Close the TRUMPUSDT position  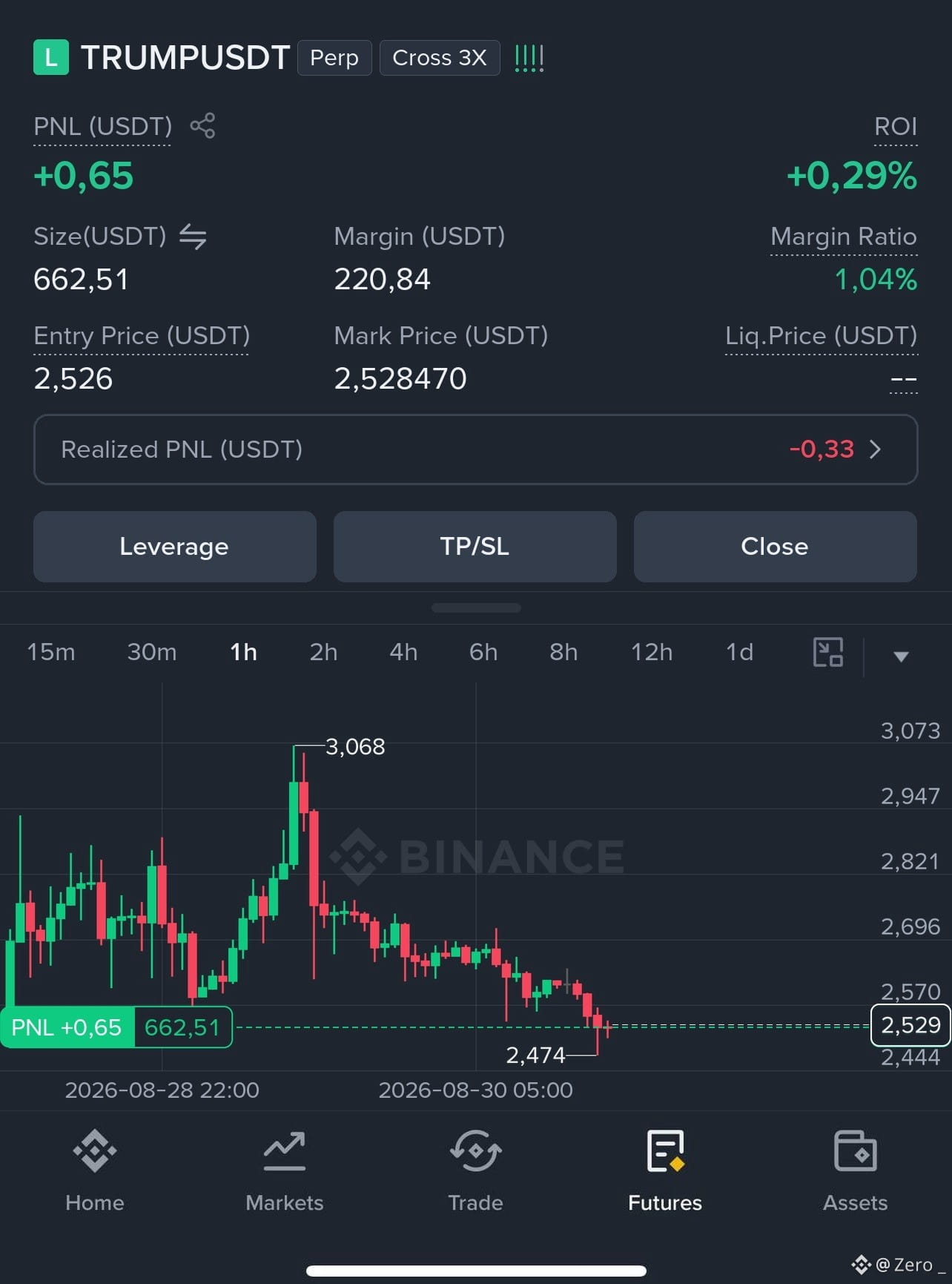pyautogui.click(x=776, y=547)
